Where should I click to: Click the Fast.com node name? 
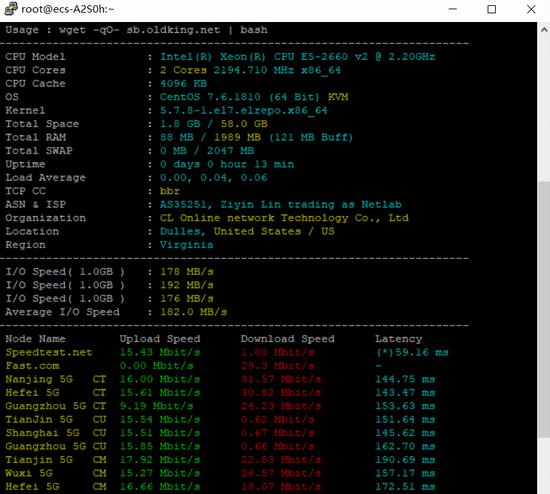pos(32,366)
